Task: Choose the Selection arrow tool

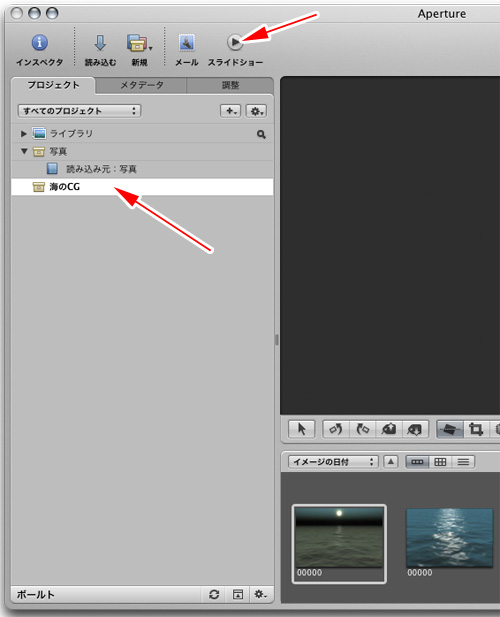Action: [x=302, y=429]
